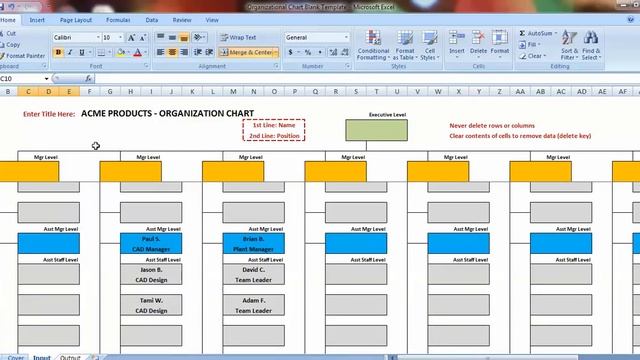Expand the General number format dropdown
This screenshot has height=360, width=640.
[x=346, y=38]
